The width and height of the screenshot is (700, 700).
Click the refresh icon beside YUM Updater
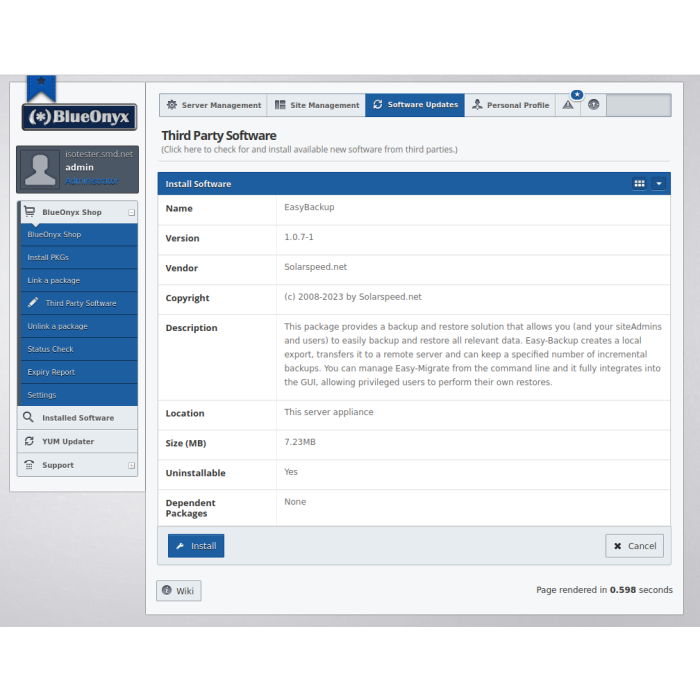coord(29,441)
